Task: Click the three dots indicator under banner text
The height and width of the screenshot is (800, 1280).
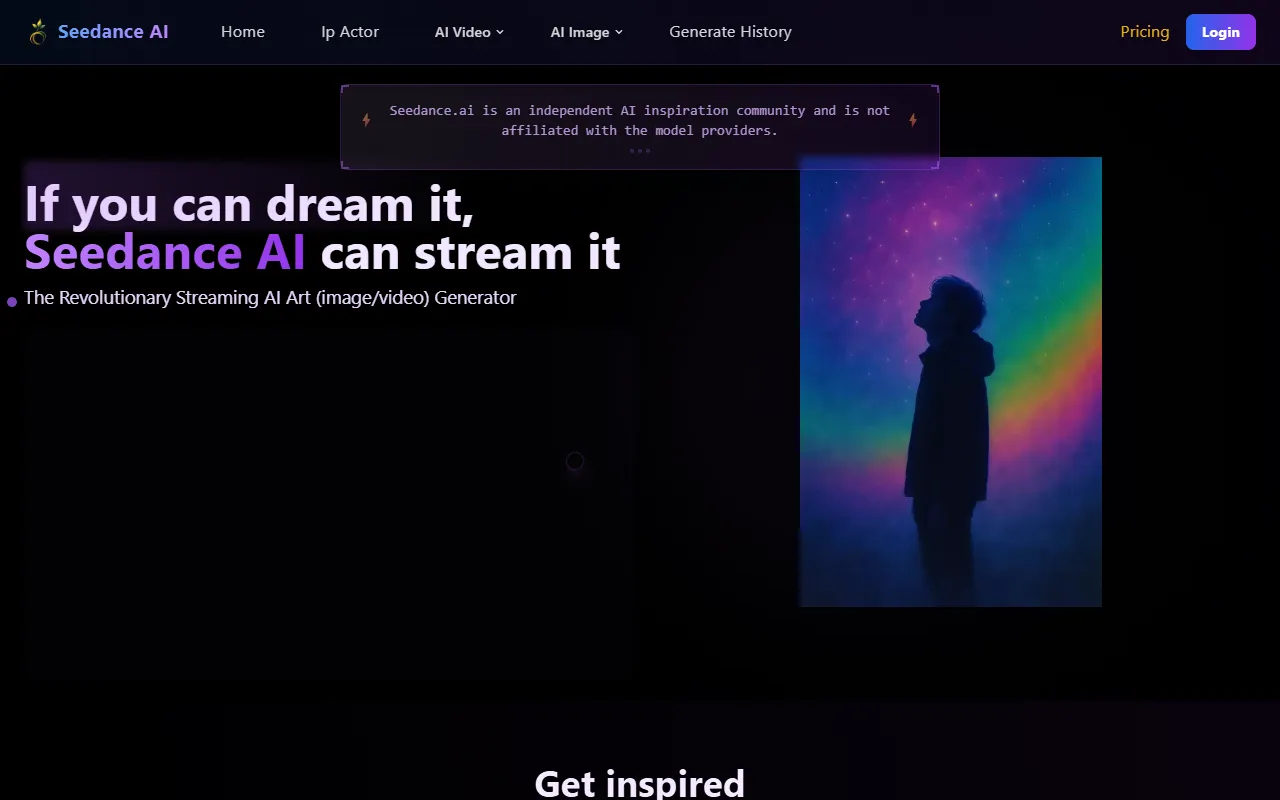Action: 640,151
